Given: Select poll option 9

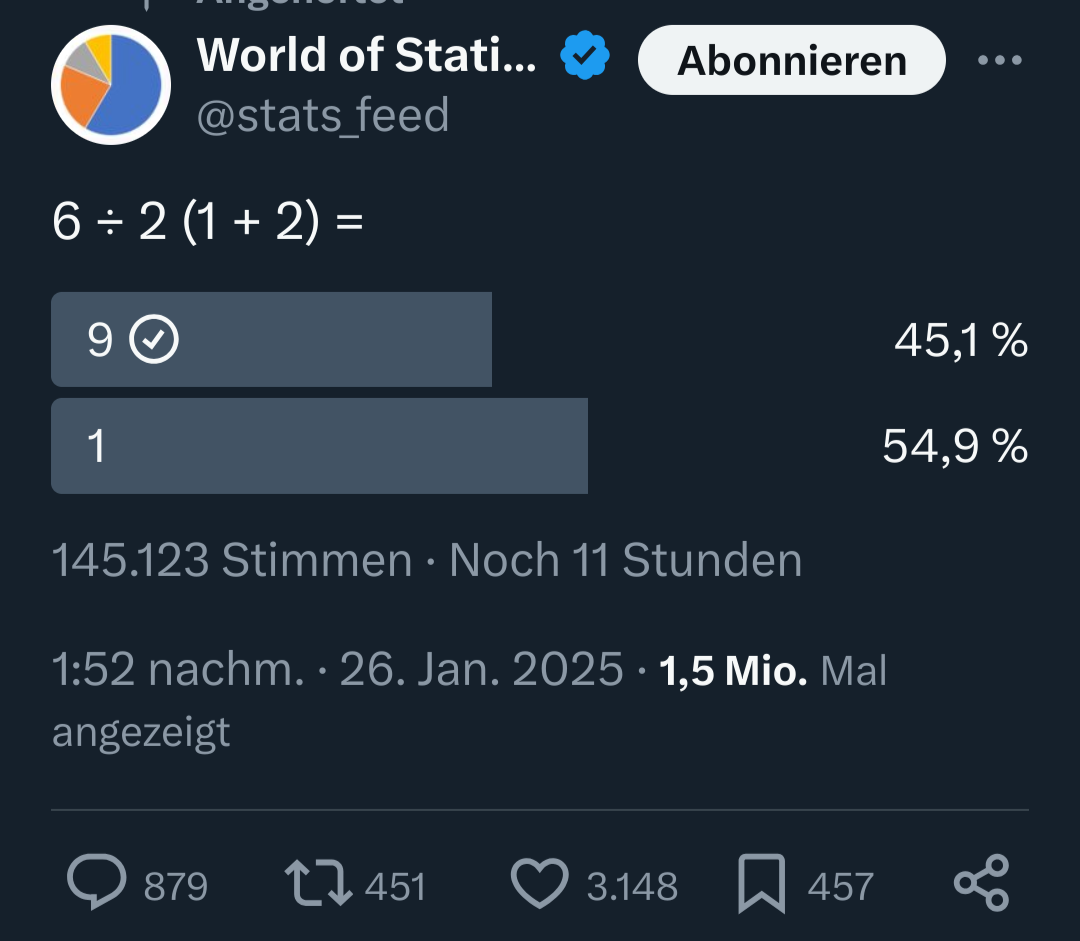Looking at the screenshot, I should [271, 339].
